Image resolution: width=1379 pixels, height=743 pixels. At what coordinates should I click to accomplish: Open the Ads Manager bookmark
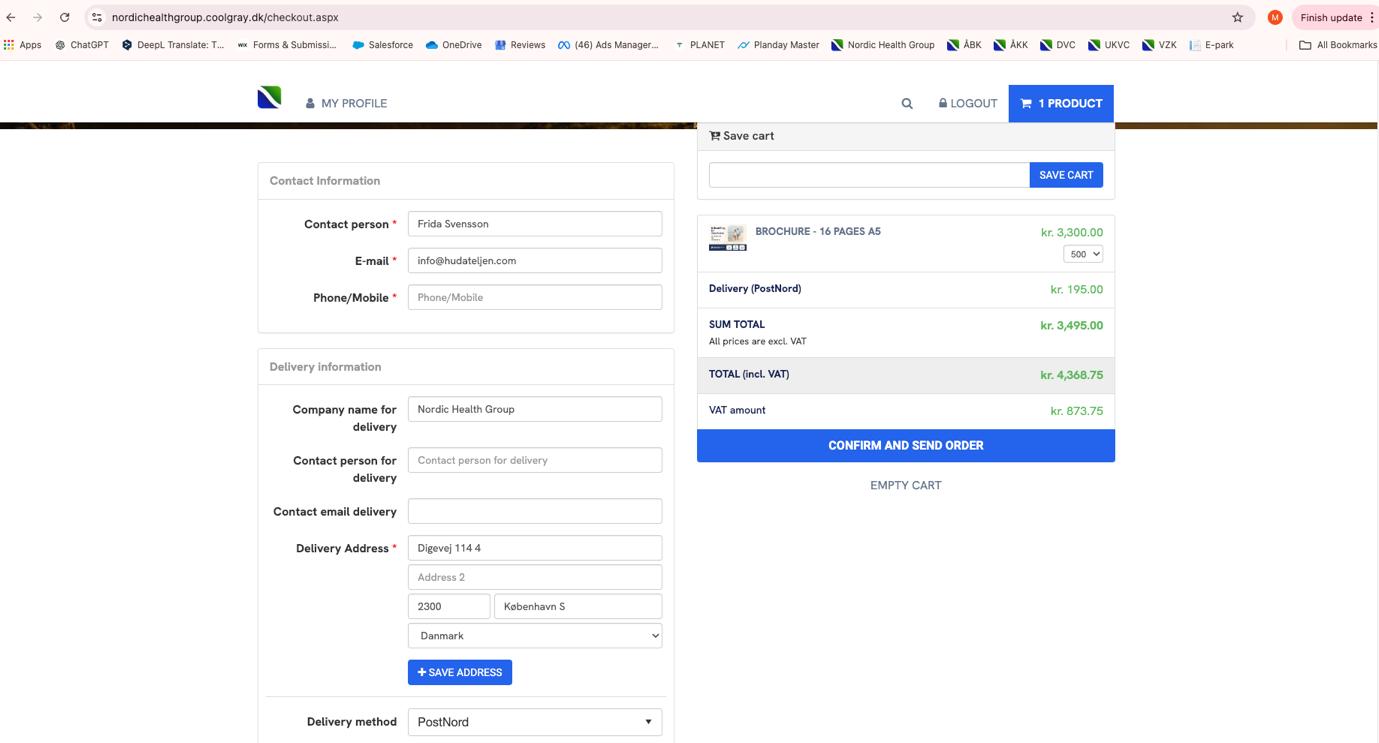609,45
